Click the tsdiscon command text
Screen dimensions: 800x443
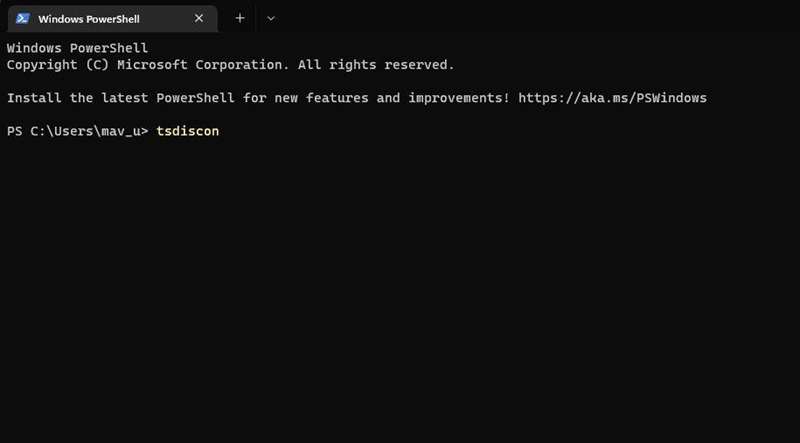tap(187, 131)
